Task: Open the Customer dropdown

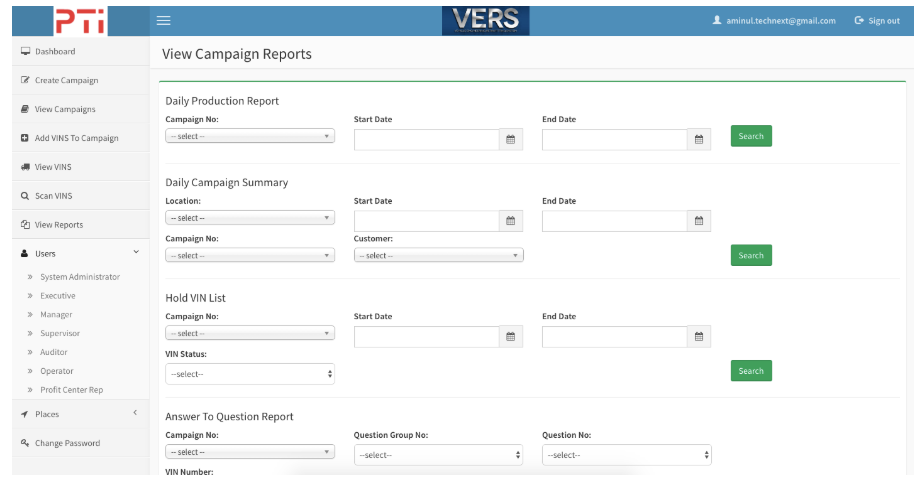Action: click(x=438, y=256)
